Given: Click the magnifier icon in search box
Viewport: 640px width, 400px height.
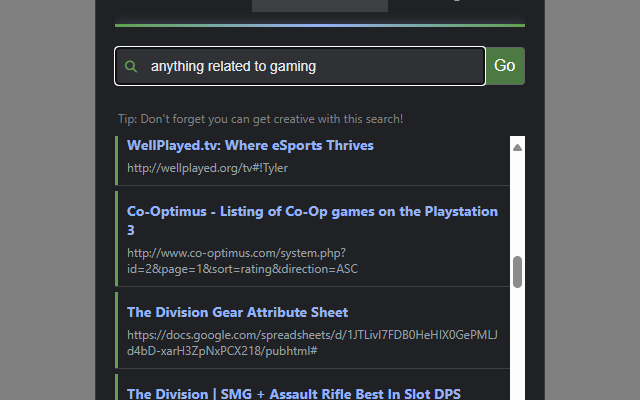Looking at the screenshot, I should pyautogui.click(x=131, y=67).
